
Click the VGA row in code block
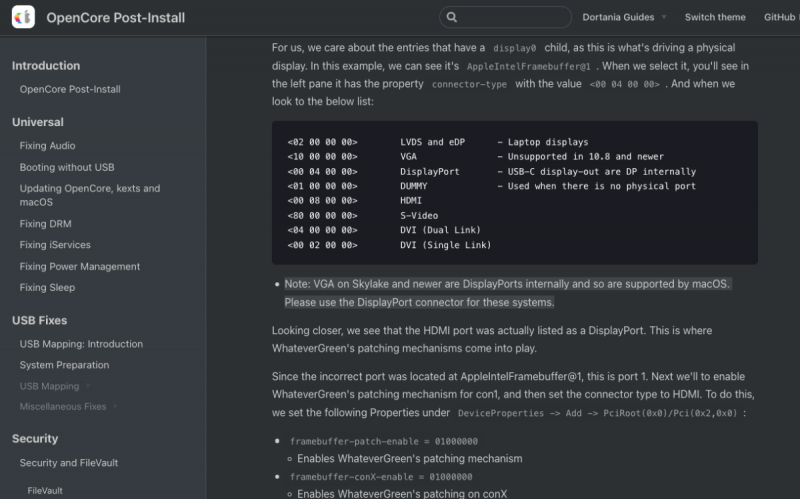click(x=475, y=156)
